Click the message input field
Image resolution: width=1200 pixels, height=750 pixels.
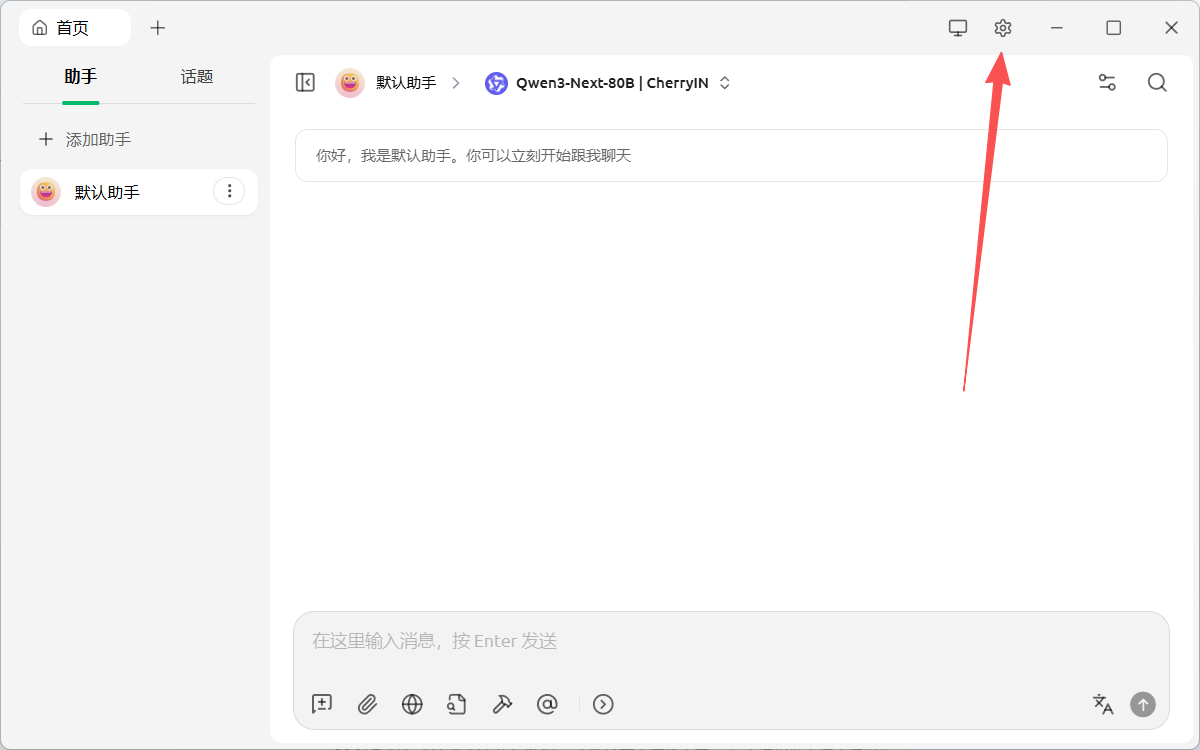point(730,641)
